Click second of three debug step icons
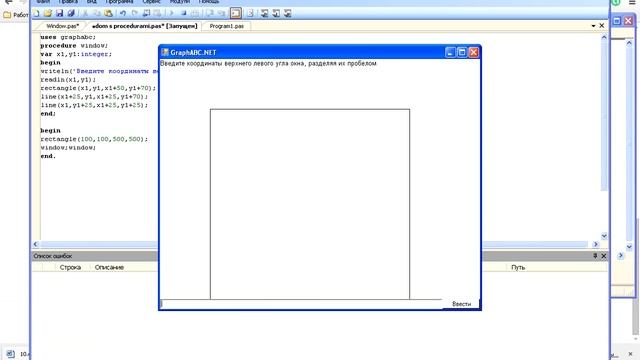 (276, 13)
